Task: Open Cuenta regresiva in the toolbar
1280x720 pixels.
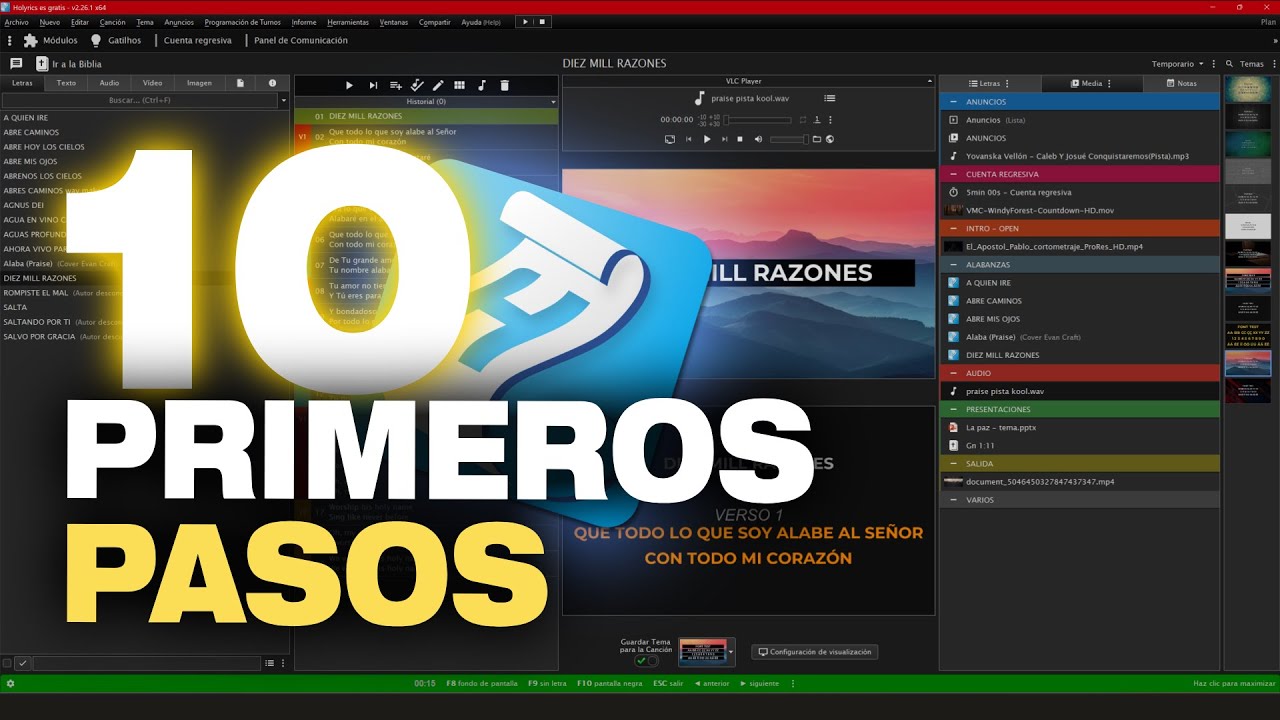Action: tap(197, 41)
